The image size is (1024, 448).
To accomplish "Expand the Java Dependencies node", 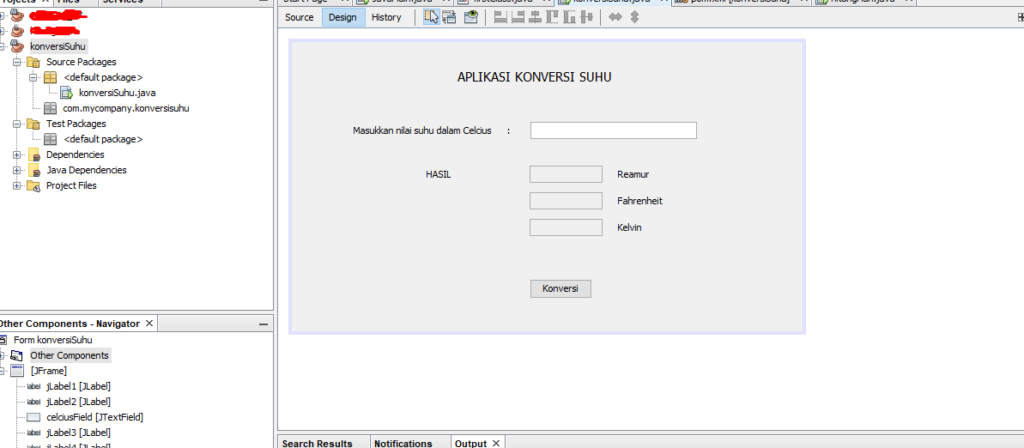I will point(17,170).
